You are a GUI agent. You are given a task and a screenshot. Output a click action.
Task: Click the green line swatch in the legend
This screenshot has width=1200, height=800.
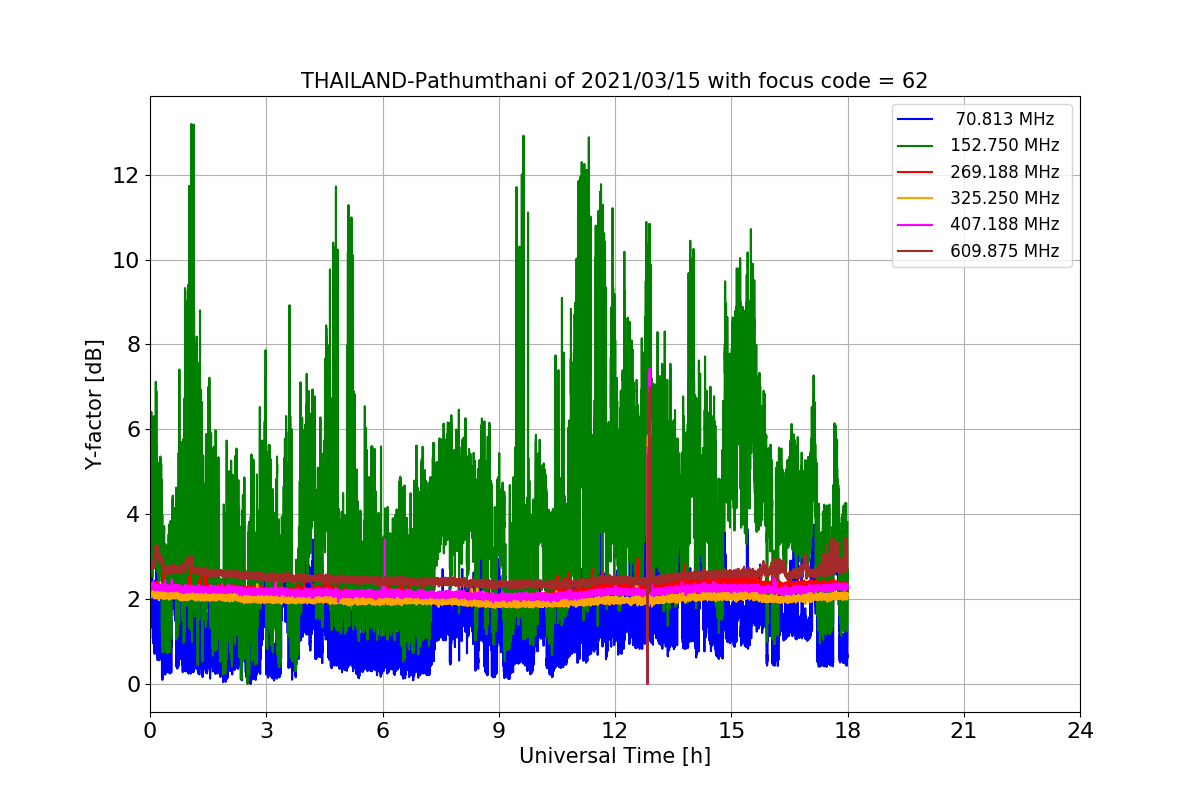915,146
